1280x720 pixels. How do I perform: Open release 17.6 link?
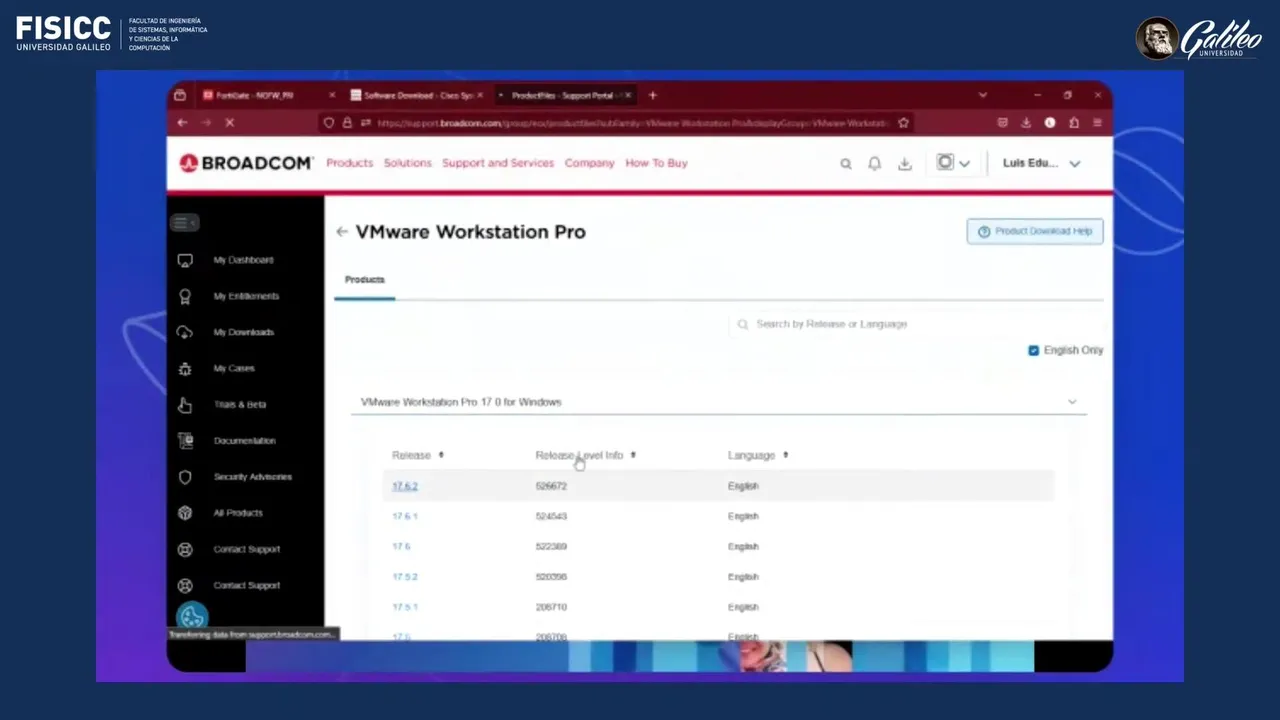point(401,547)
